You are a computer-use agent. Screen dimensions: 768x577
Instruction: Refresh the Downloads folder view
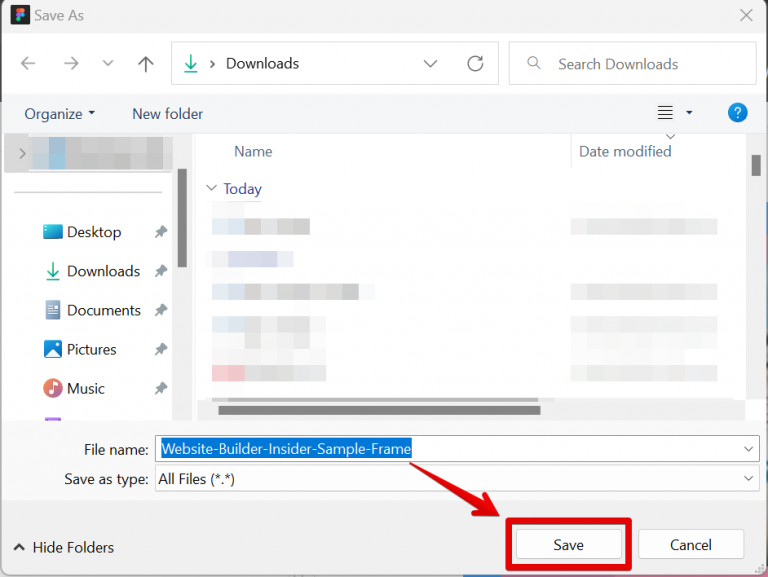click(x=476, y=63)
